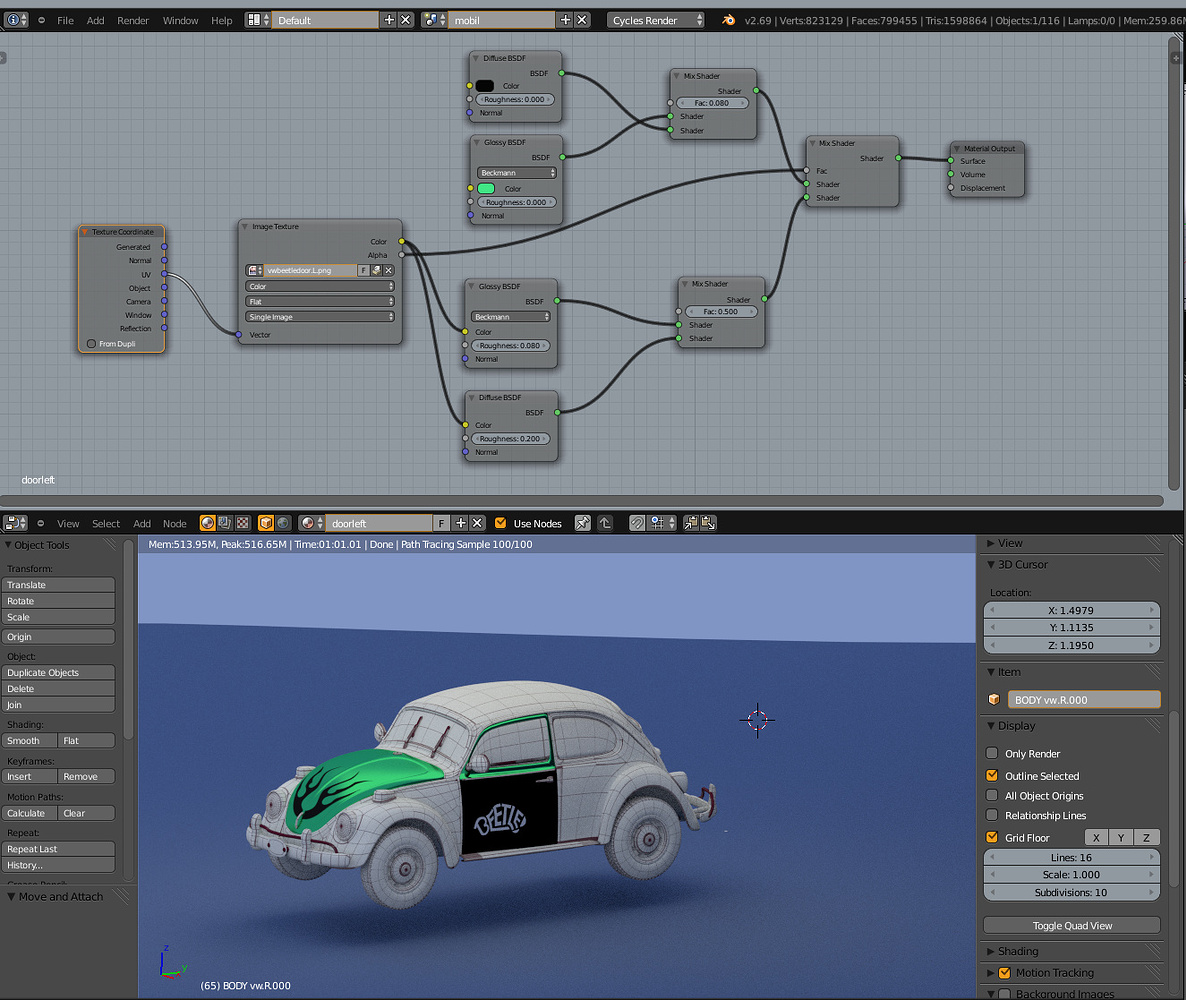Toggle fake user F for doorleft
The image size is (1186, 1000).
coord(442,523)
